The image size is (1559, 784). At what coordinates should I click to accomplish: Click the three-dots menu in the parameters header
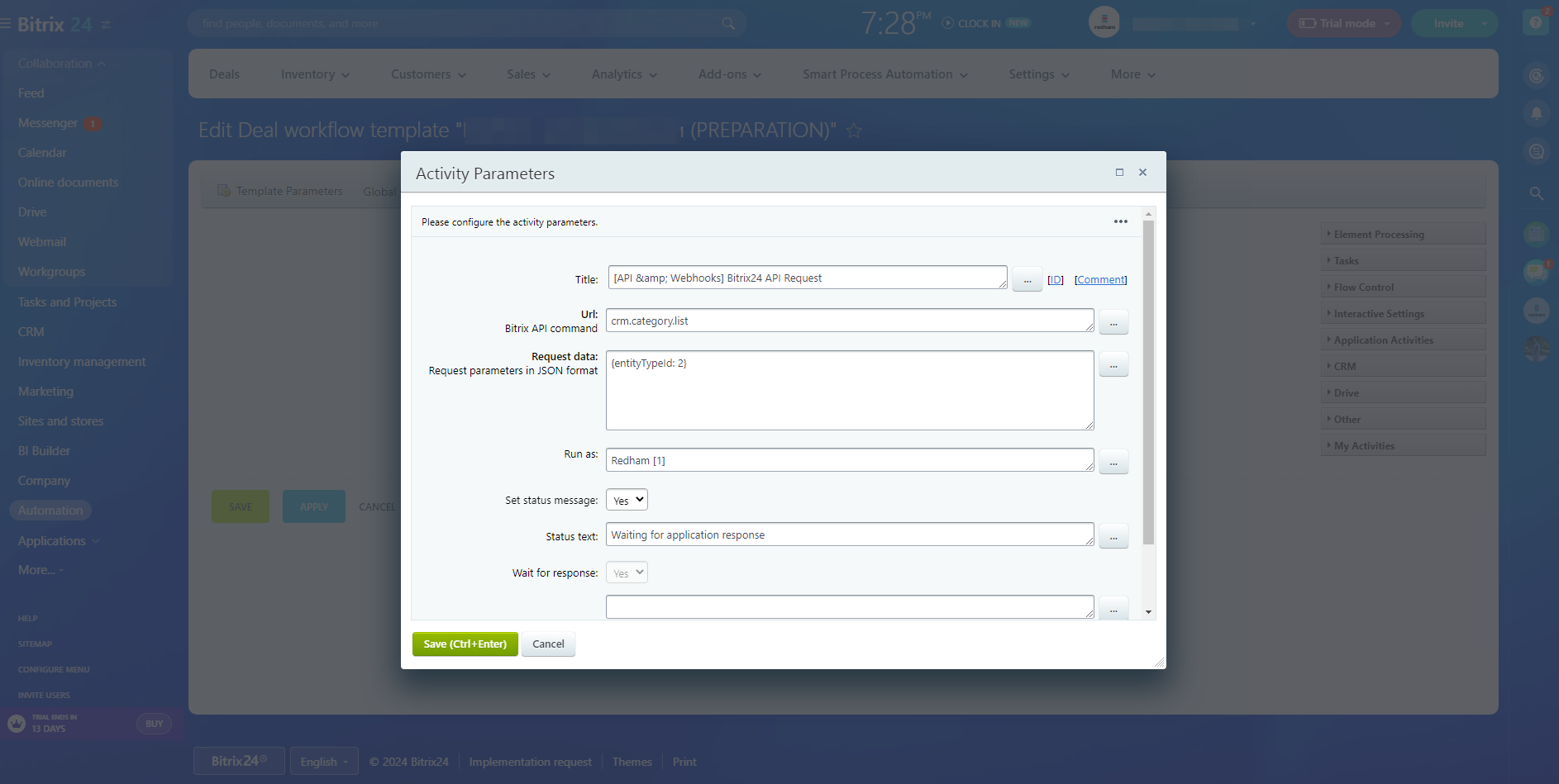1120,221
